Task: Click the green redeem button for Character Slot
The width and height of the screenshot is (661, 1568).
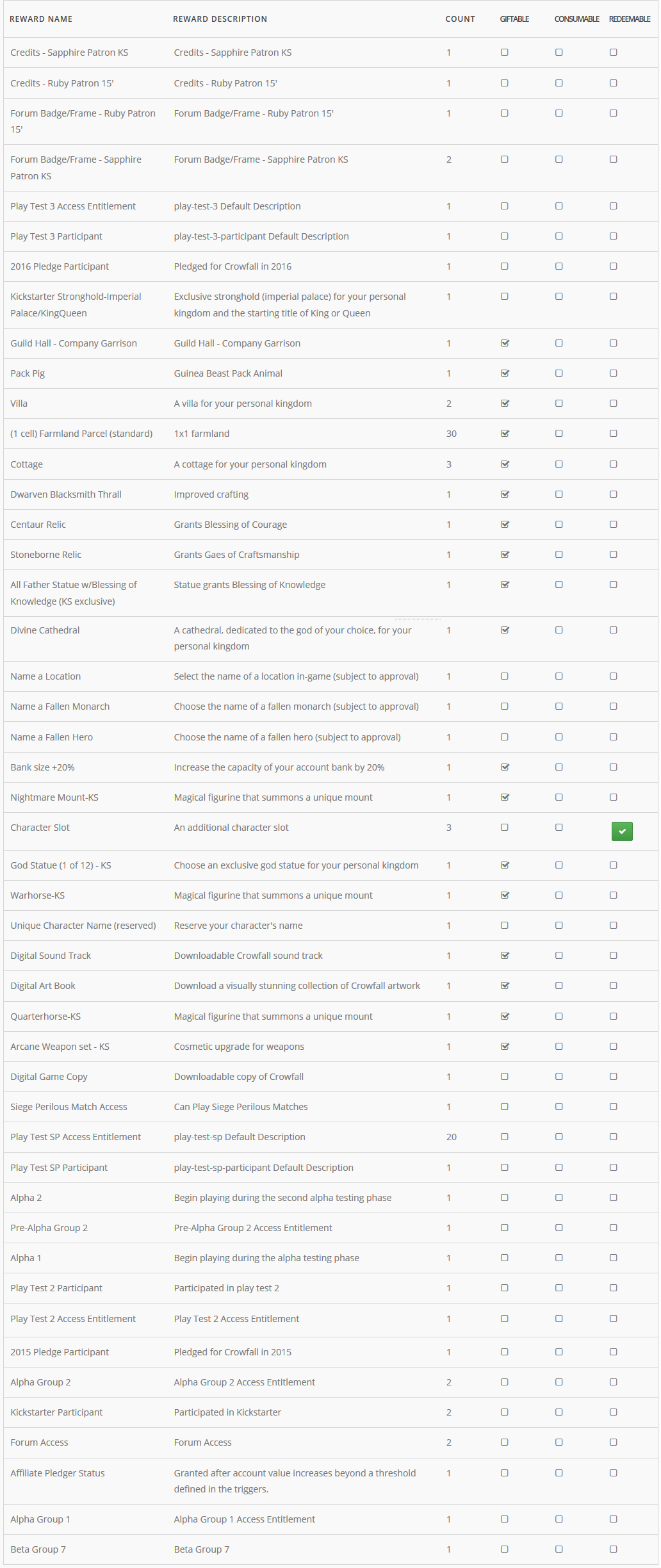Action: pos(622,831)
